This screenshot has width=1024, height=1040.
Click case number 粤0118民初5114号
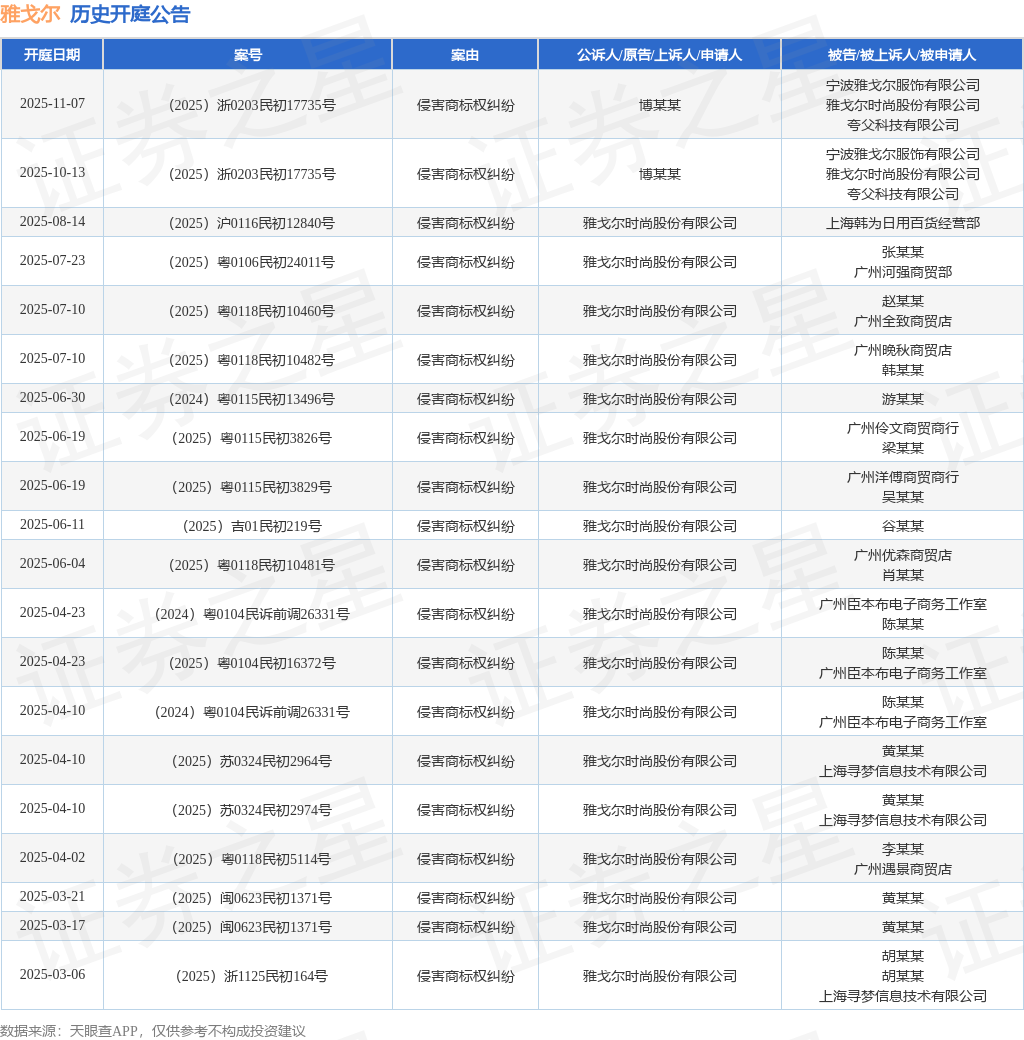pos(252,860)
